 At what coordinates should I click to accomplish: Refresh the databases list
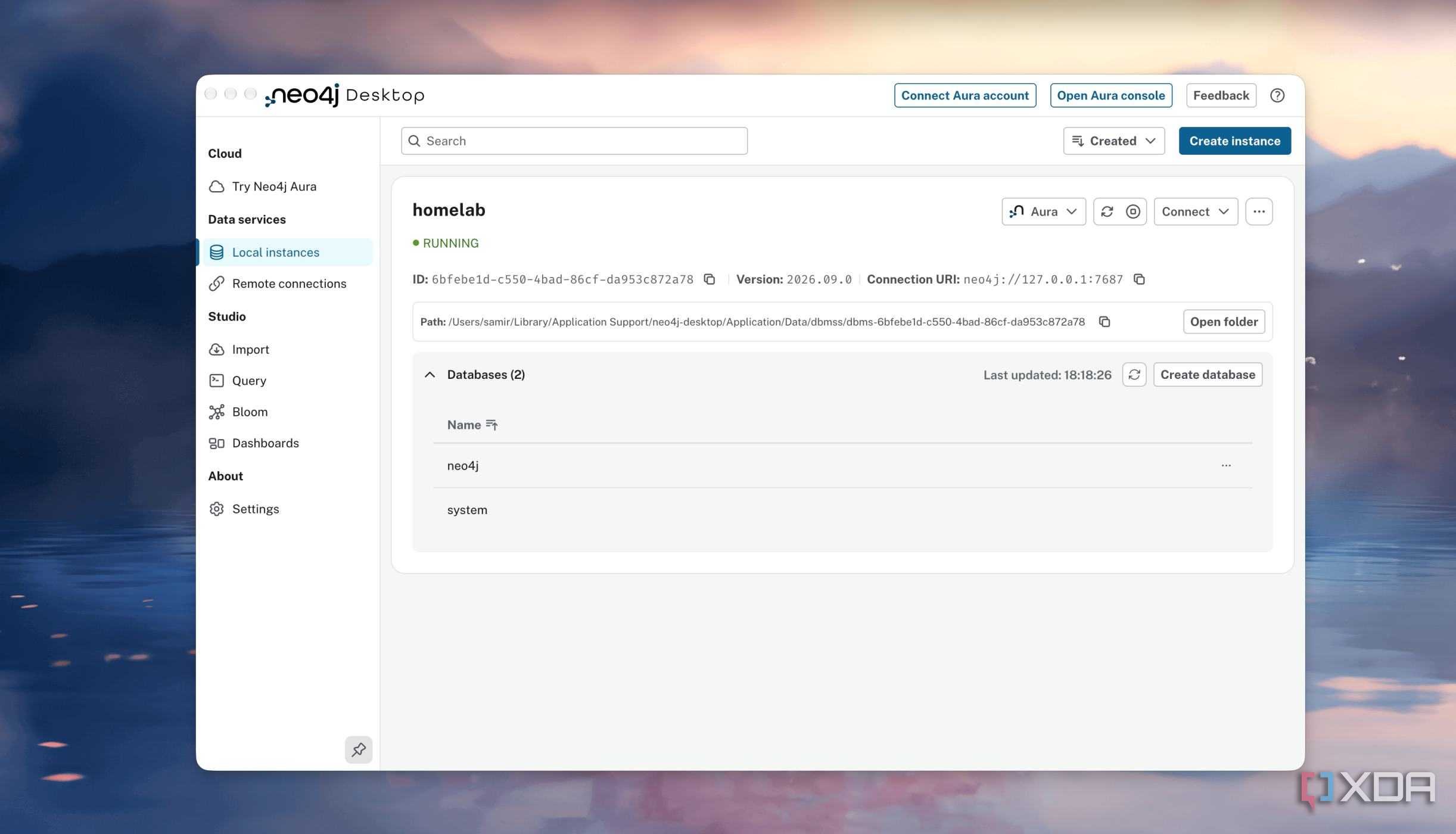pyautogui.click(x=1134, y=375)
